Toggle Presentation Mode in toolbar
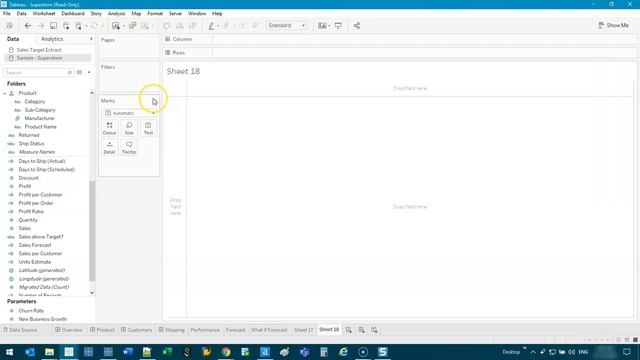The width and height of the screenshot is (640, 360). pos(338,26)
